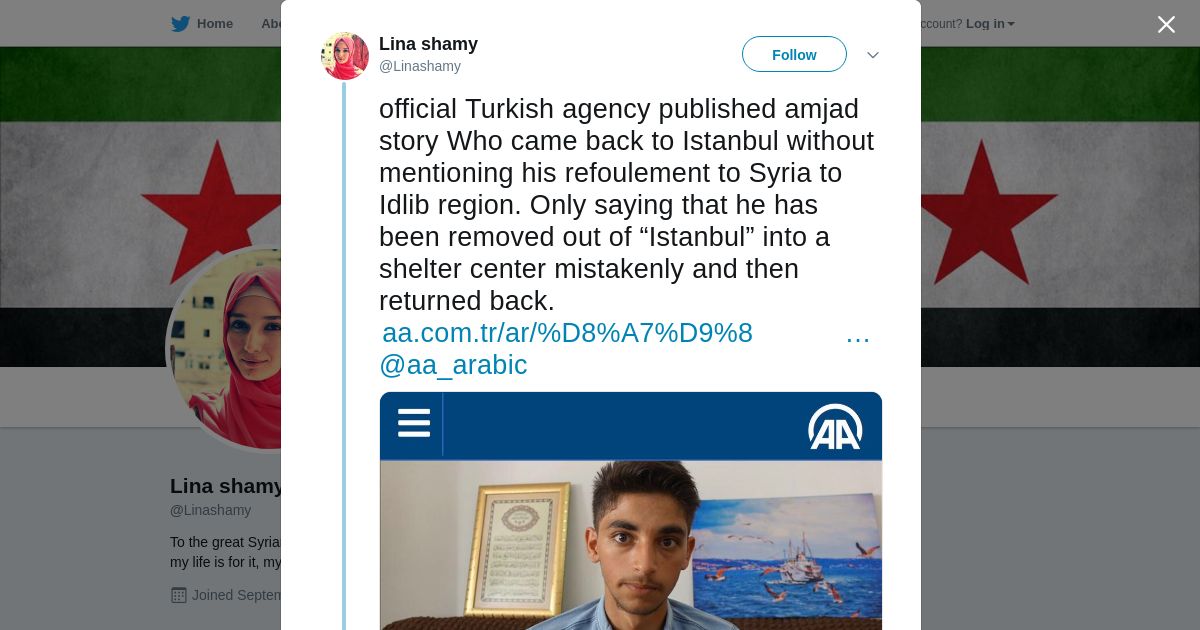Follow Lina shamy from the tweet
Screen dimensions: 1200x630
pos(794,54)
